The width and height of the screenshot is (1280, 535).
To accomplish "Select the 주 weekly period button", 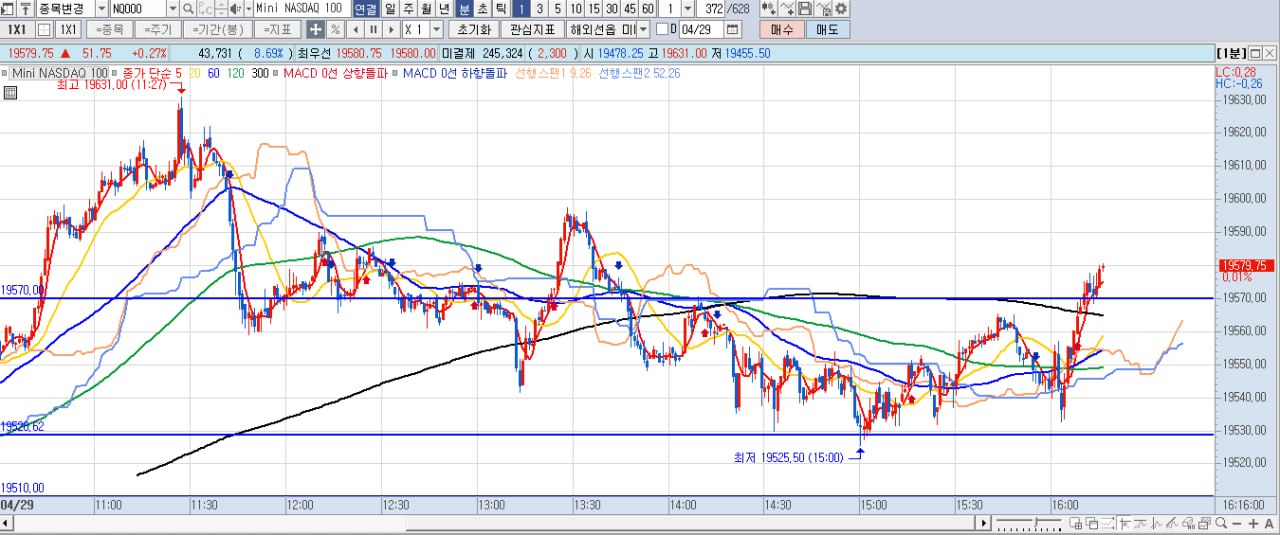I will coord(408,9).
